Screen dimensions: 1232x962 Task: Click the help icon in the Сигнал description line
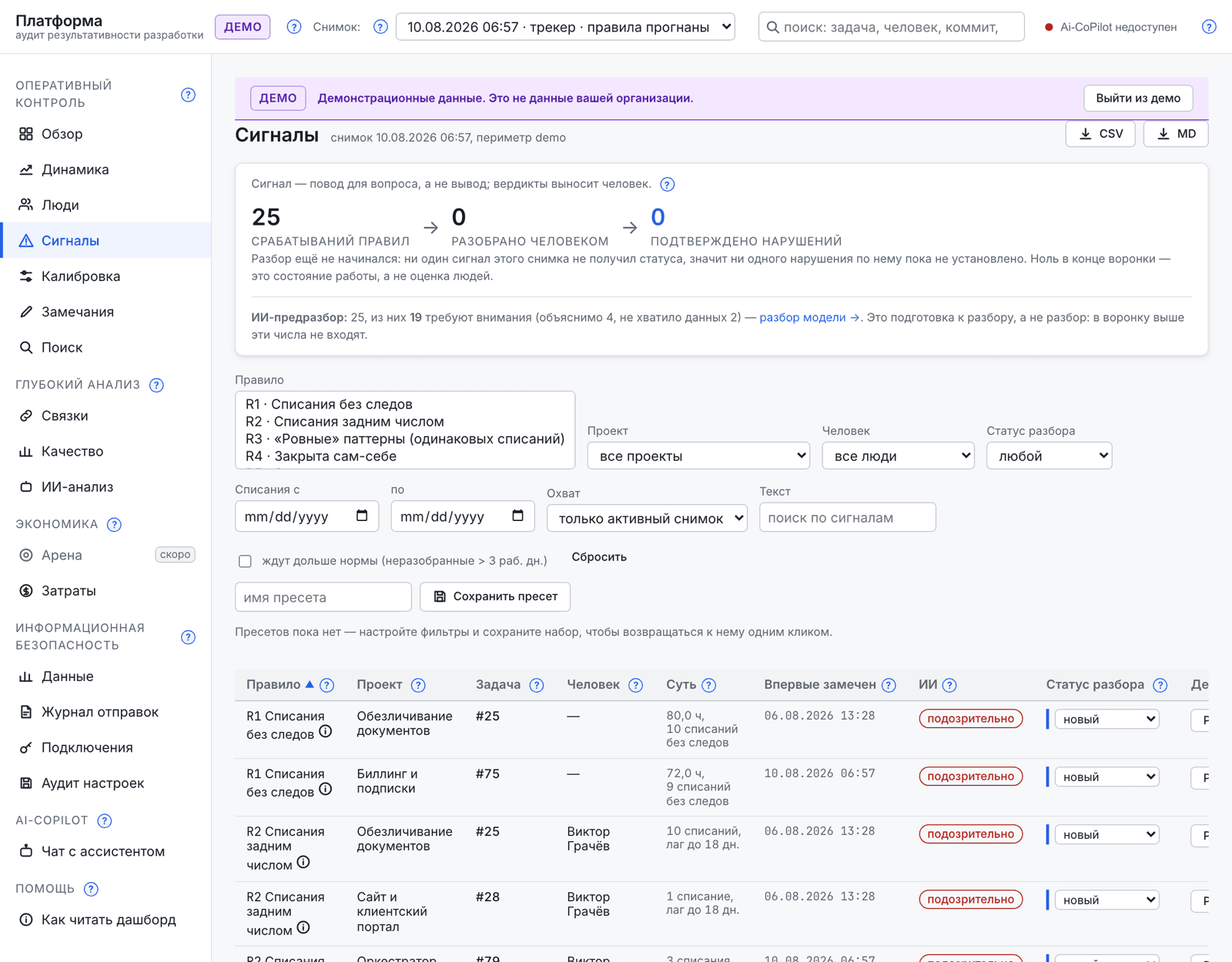(668, 184)
